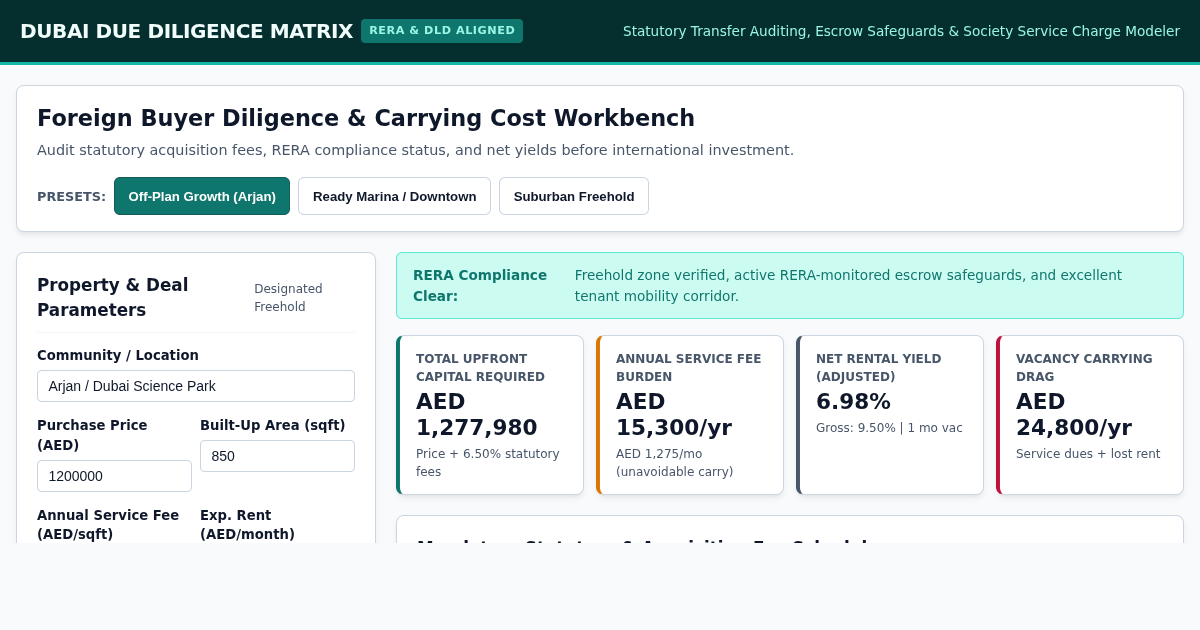The width and height of the screenshot is (1200, 630).
Task: Apply the Suburban Freehold preset
Action: pos(574,196)
